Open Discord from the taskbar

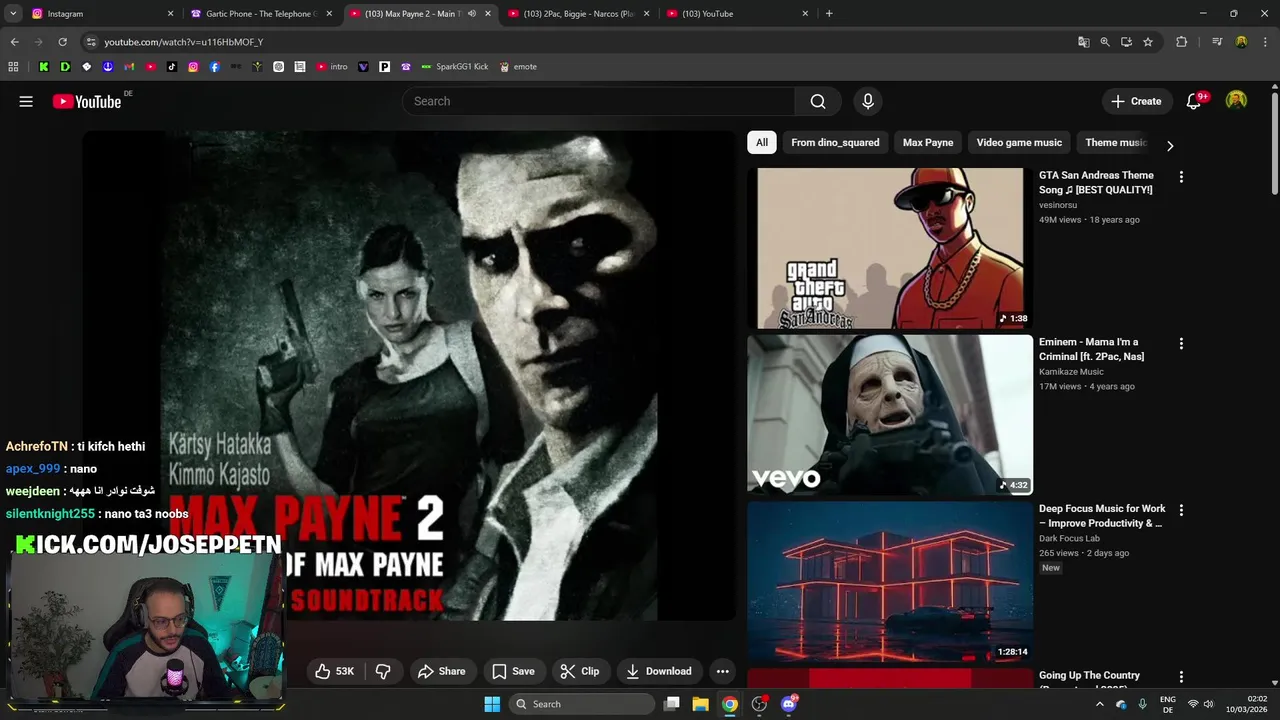[789, 704]
